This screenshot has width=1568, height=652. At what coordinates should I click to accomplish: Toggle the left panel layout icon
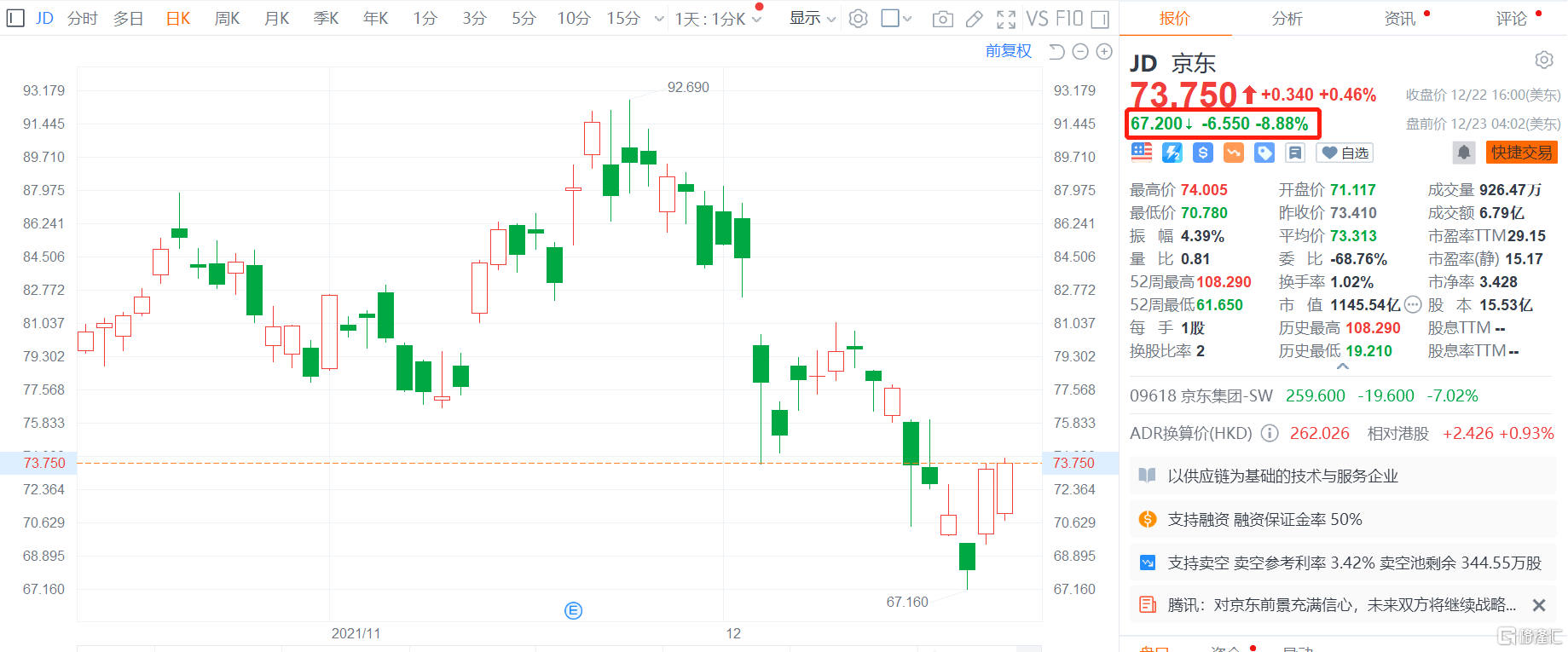click(x=15, y=18)
